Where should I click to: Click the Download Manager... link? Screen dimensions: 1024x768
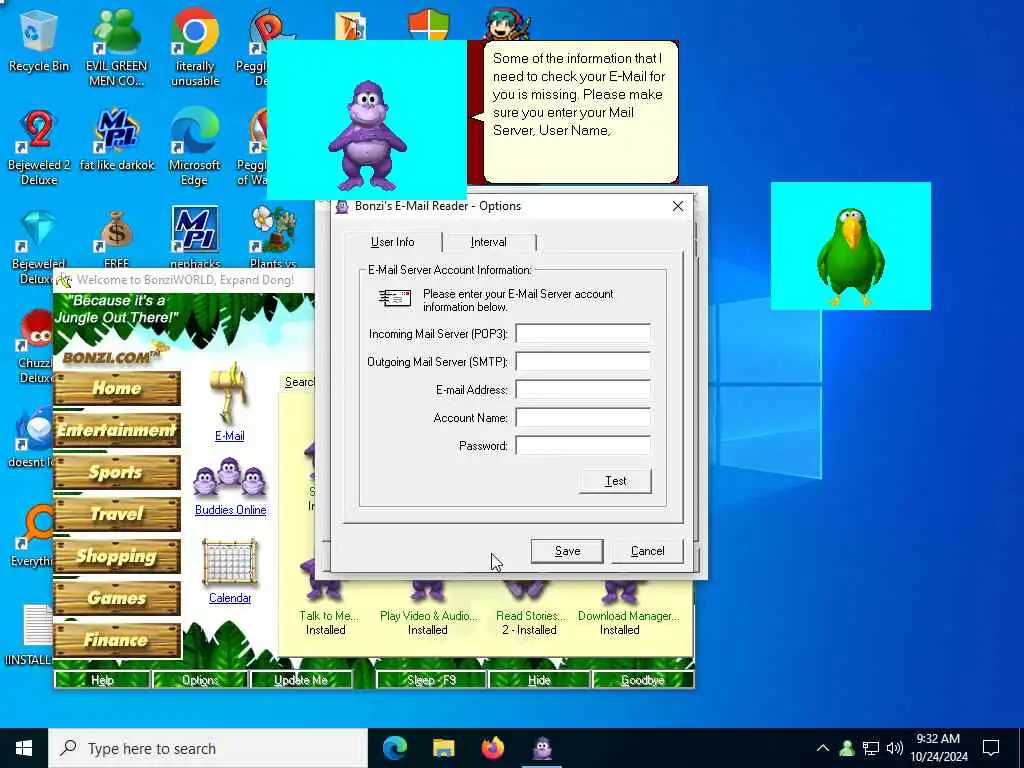(628, 616)
